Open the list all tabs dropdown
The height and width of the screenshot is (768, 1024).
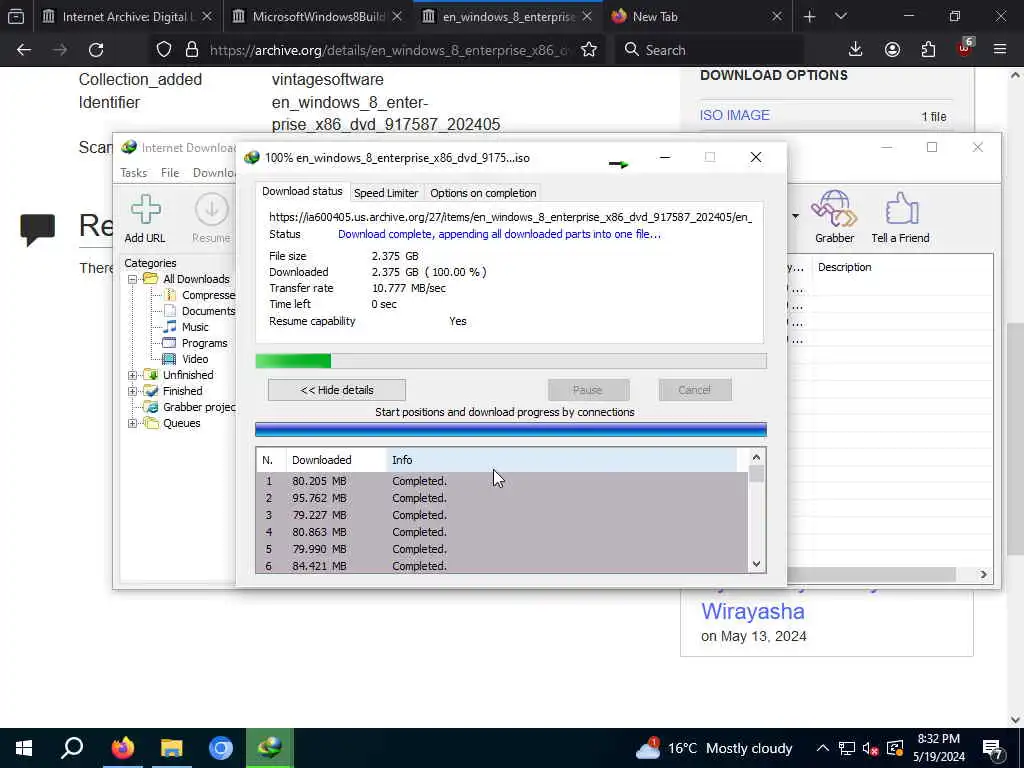click(x=840, y=16)
